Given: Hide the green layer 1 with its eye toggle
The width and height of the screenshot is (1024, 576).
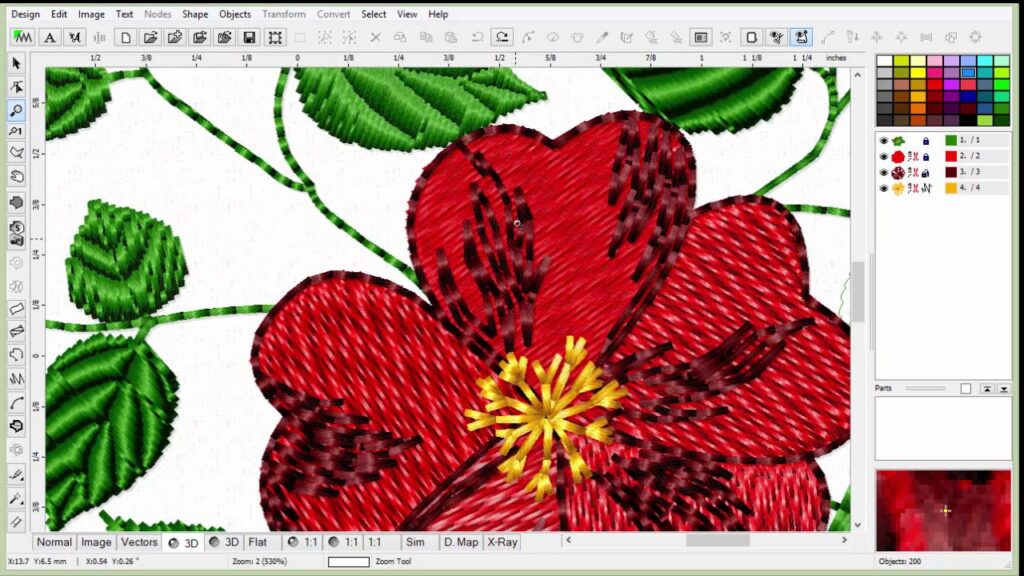Looking at the screenshot, I should [x=884, y=140].
